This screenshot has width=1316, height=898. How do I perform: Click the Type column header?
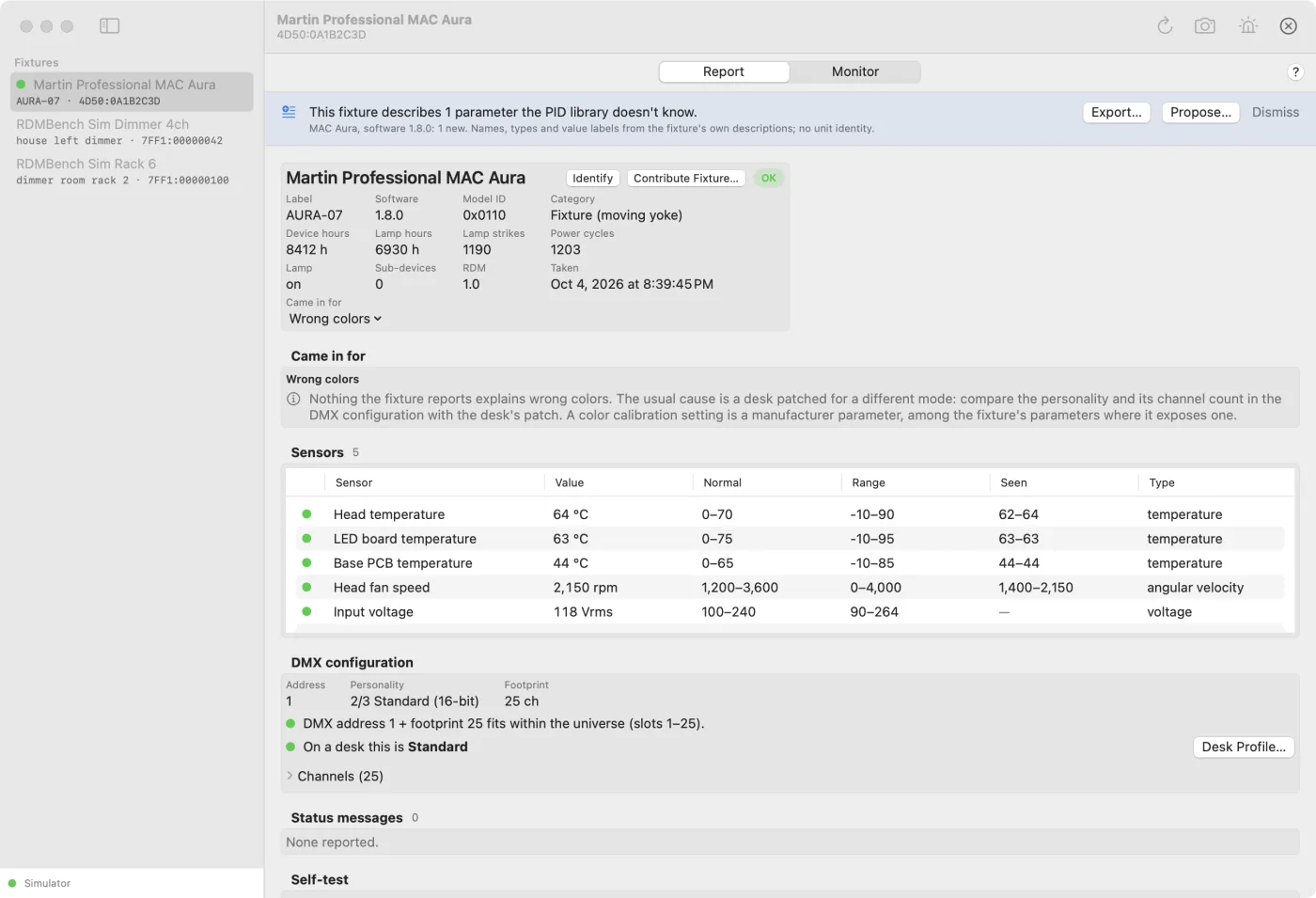[1216, 483]
